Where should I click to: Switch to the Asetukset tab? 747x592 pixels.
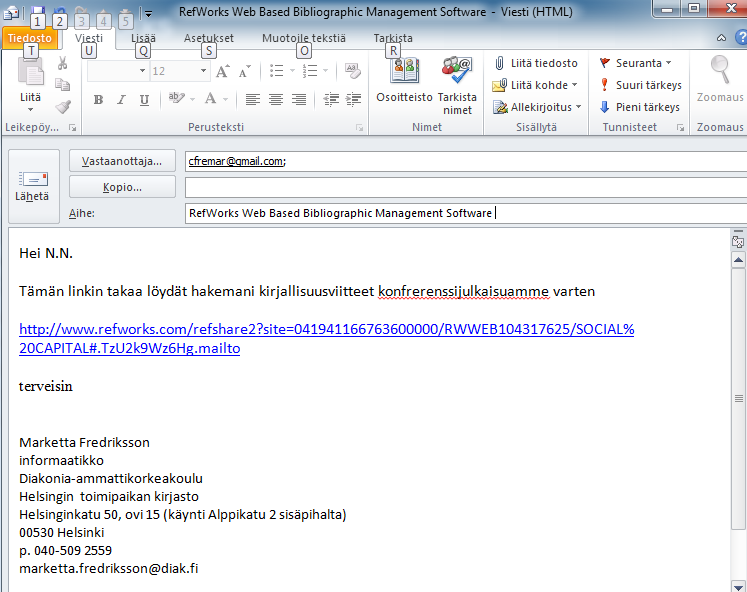tap(209, 38)
